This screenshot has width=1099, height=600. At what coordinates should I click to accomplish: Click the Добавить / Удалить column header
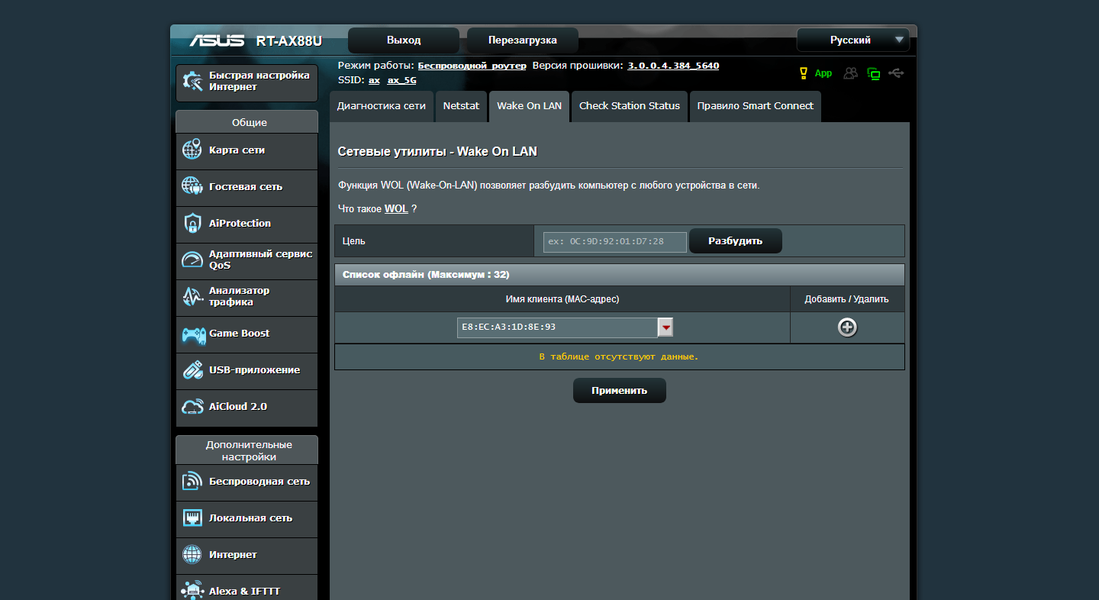point(847,299)
